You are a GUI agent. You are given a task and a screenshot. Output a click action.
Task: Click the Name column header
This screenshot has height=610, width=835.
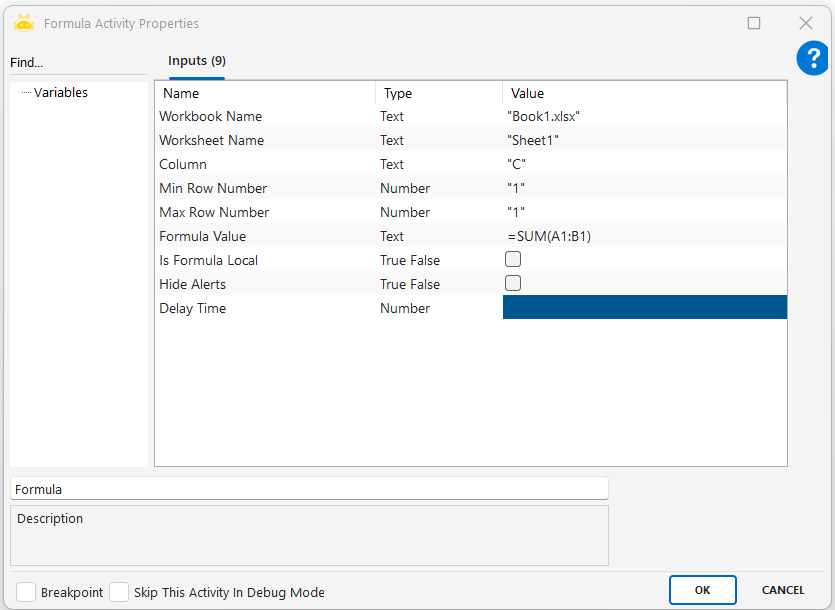coord(265,94)
